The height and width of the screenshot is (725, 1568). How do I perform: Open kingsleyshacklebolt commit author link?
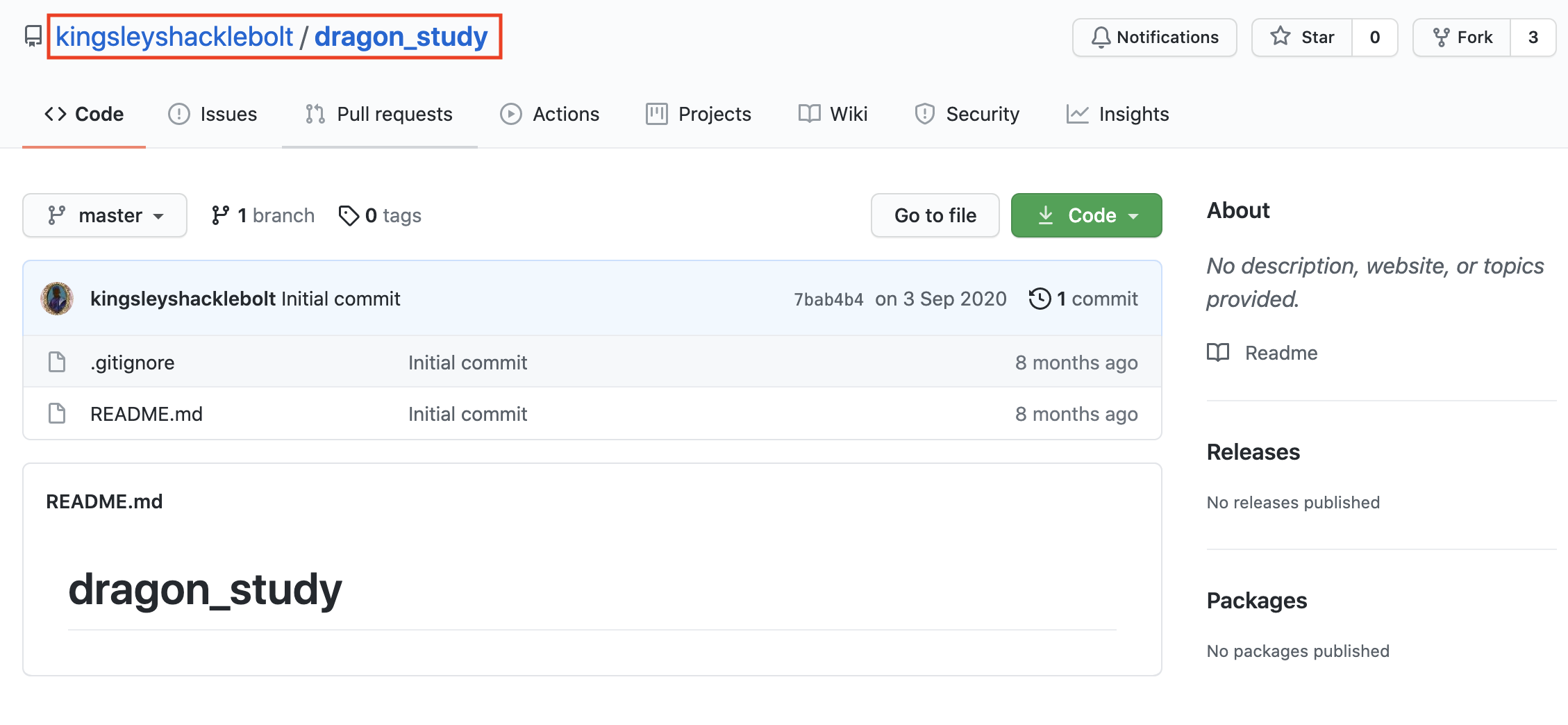(x=183, y=299)
